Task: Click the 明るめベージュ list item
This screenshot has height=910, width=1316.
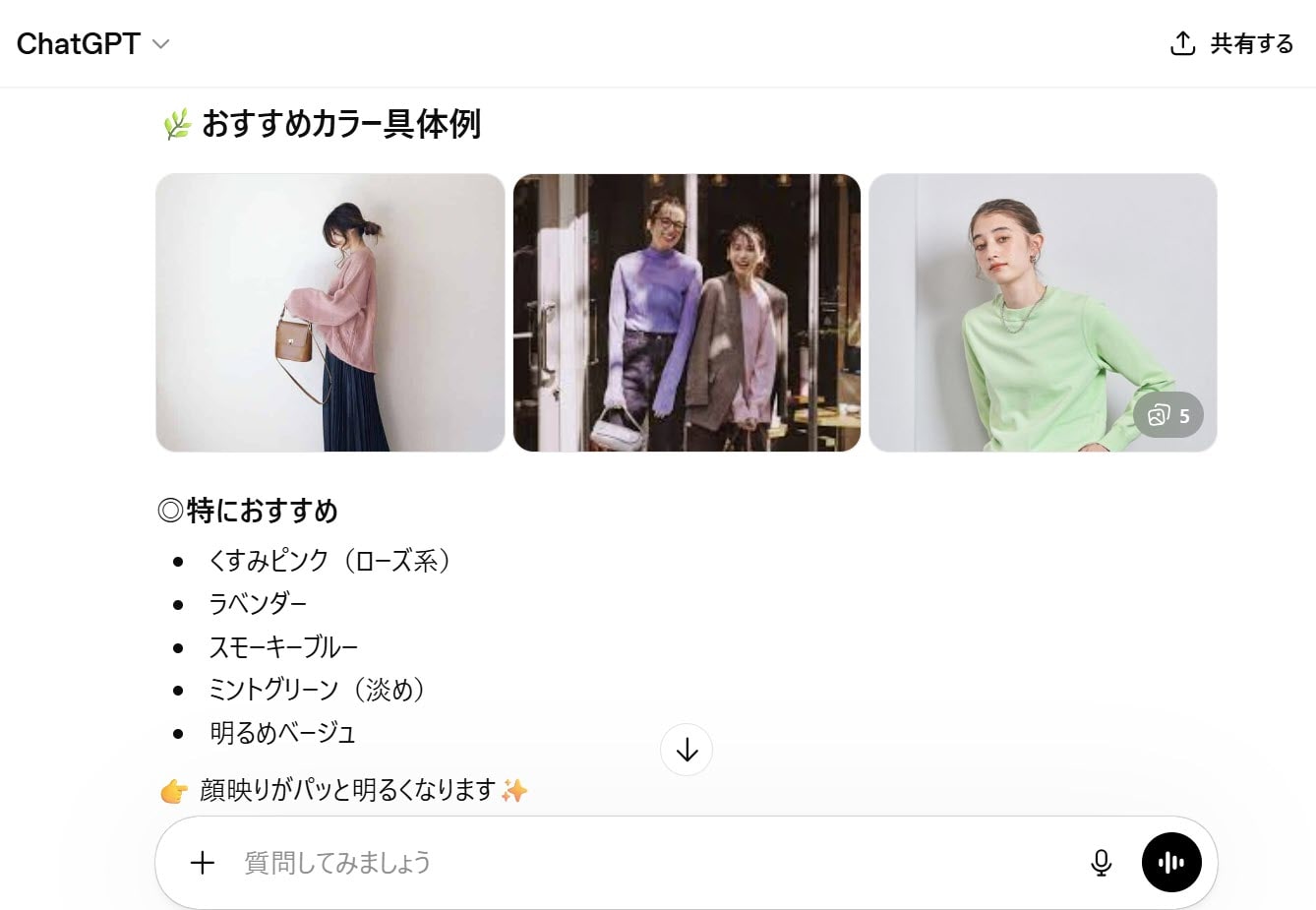Action: 282,733
